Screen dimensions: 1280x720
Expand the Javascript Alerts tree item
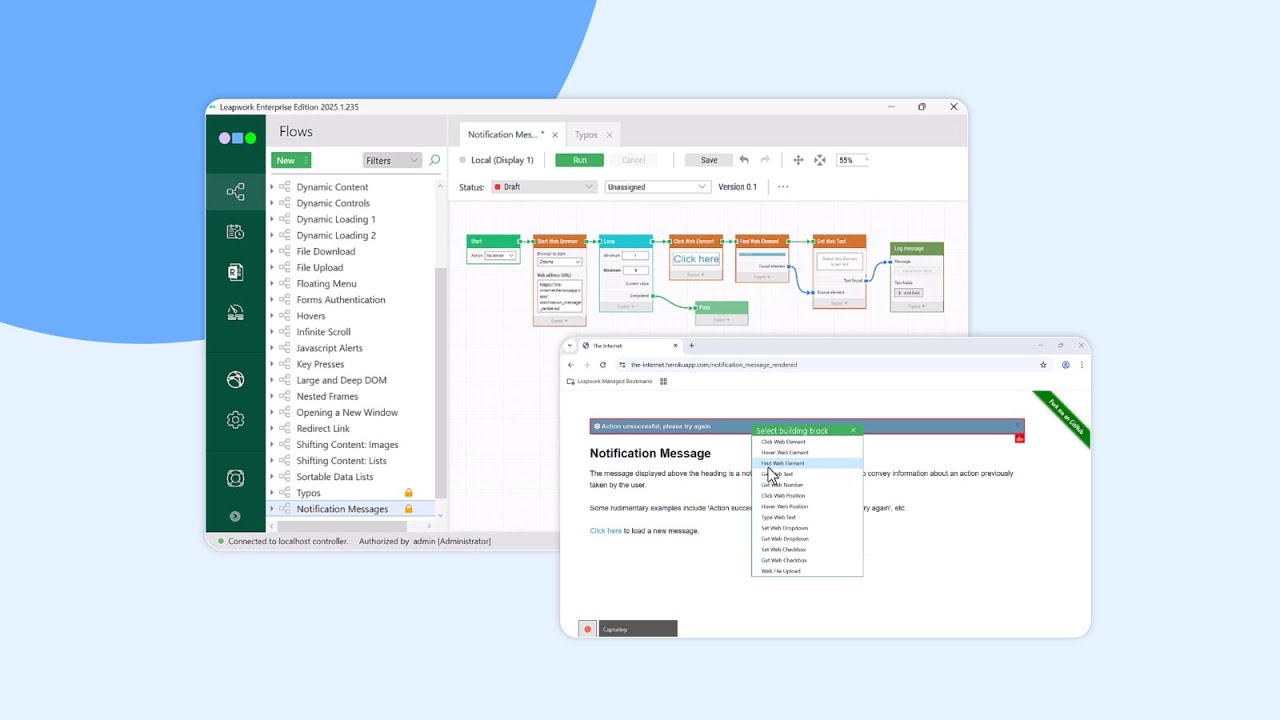click(x=272, y=348)
